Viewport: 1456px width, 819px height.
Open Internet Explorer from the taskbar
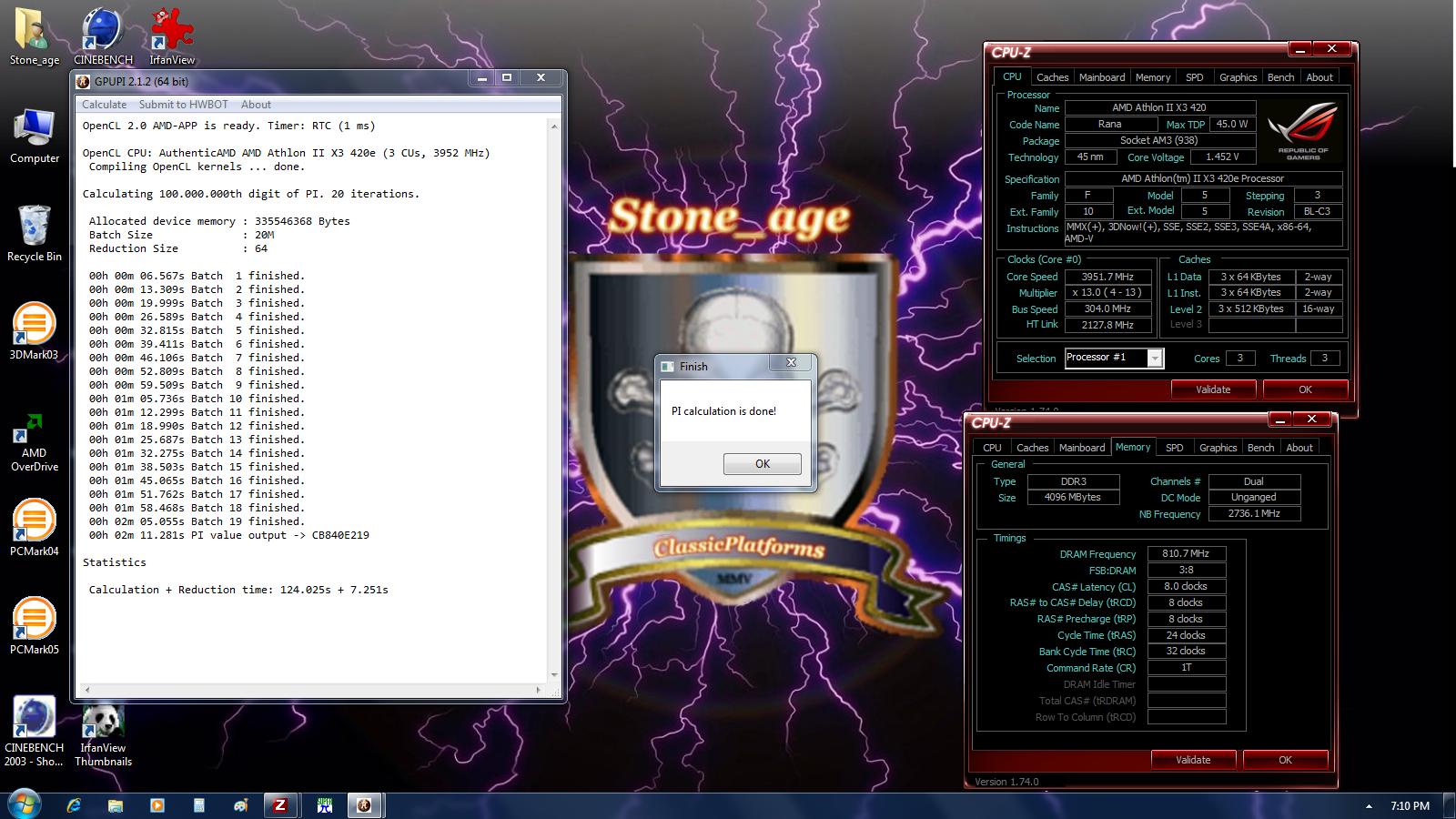pyautogui.click(x=74, y=805)
